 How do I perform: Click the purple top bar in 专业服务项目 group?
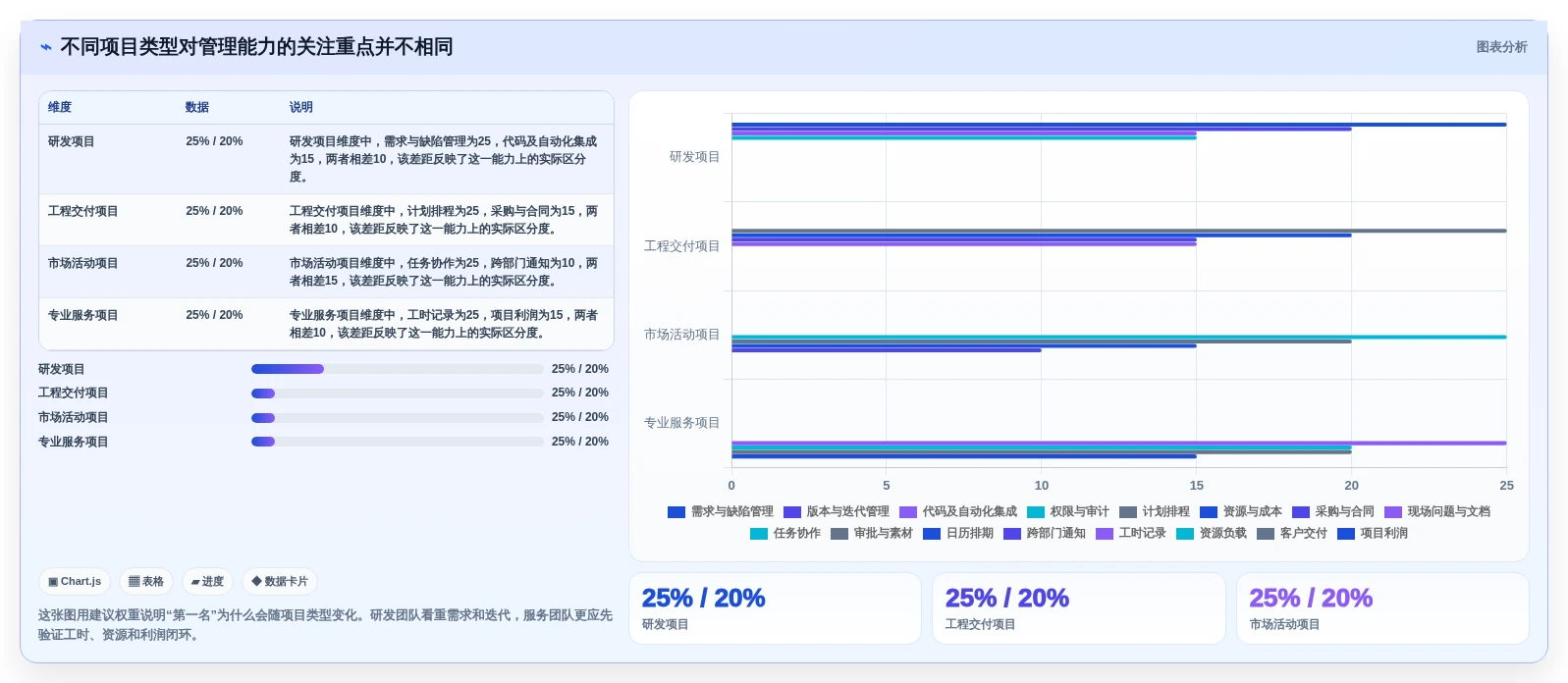click(1118, 444)
